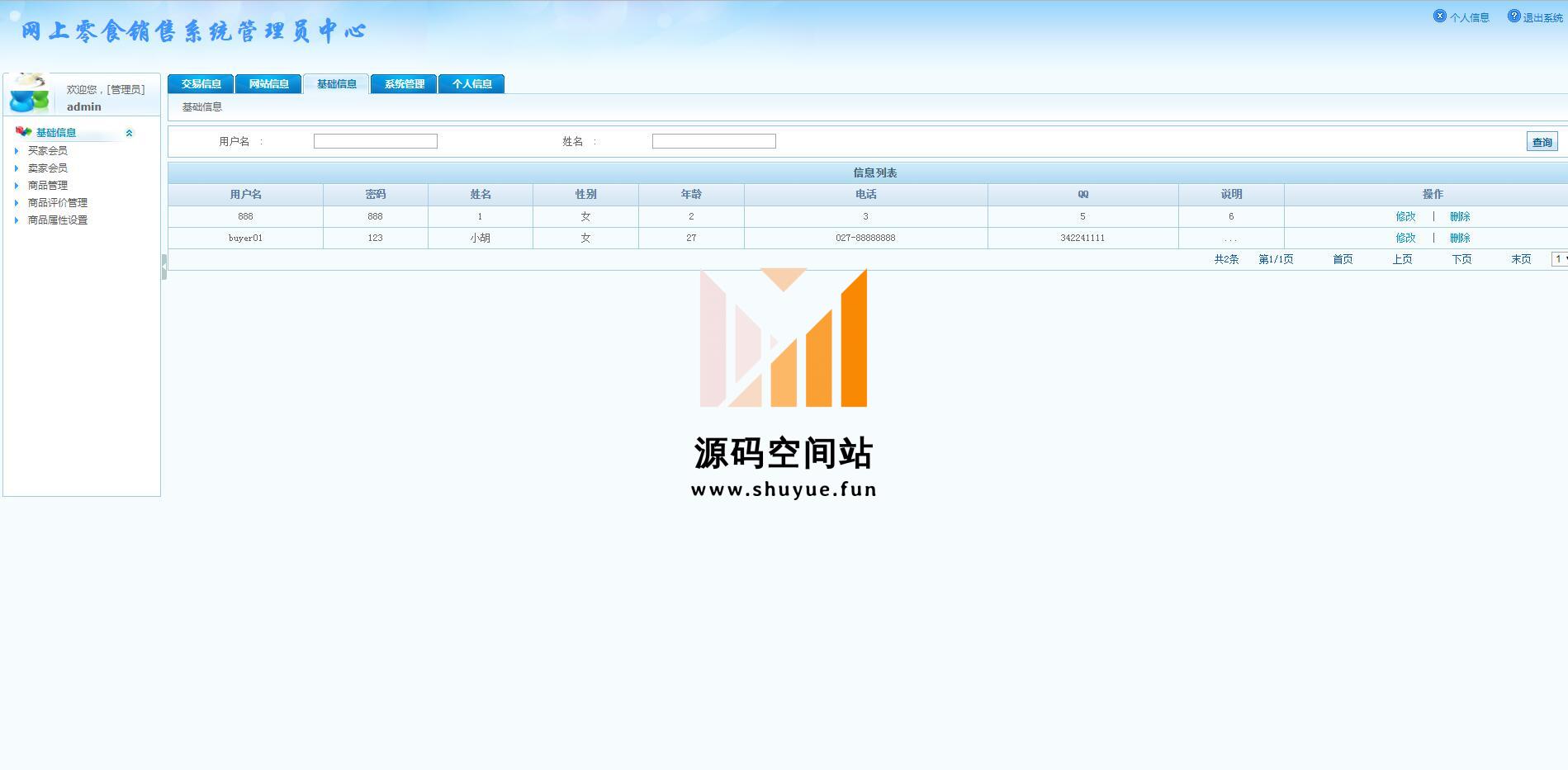The image size is (1568, 770).
Task: Click the 密码 column header
Action: tap(376, 195)
